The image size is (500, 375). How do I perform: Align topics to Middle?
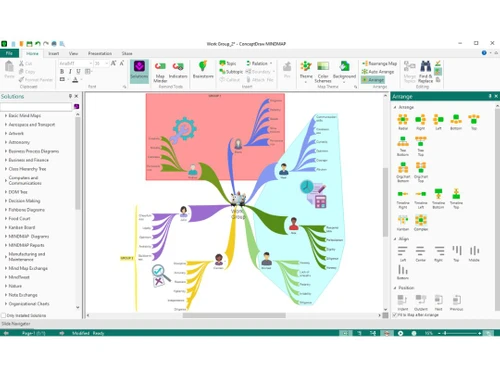(474, 254)
